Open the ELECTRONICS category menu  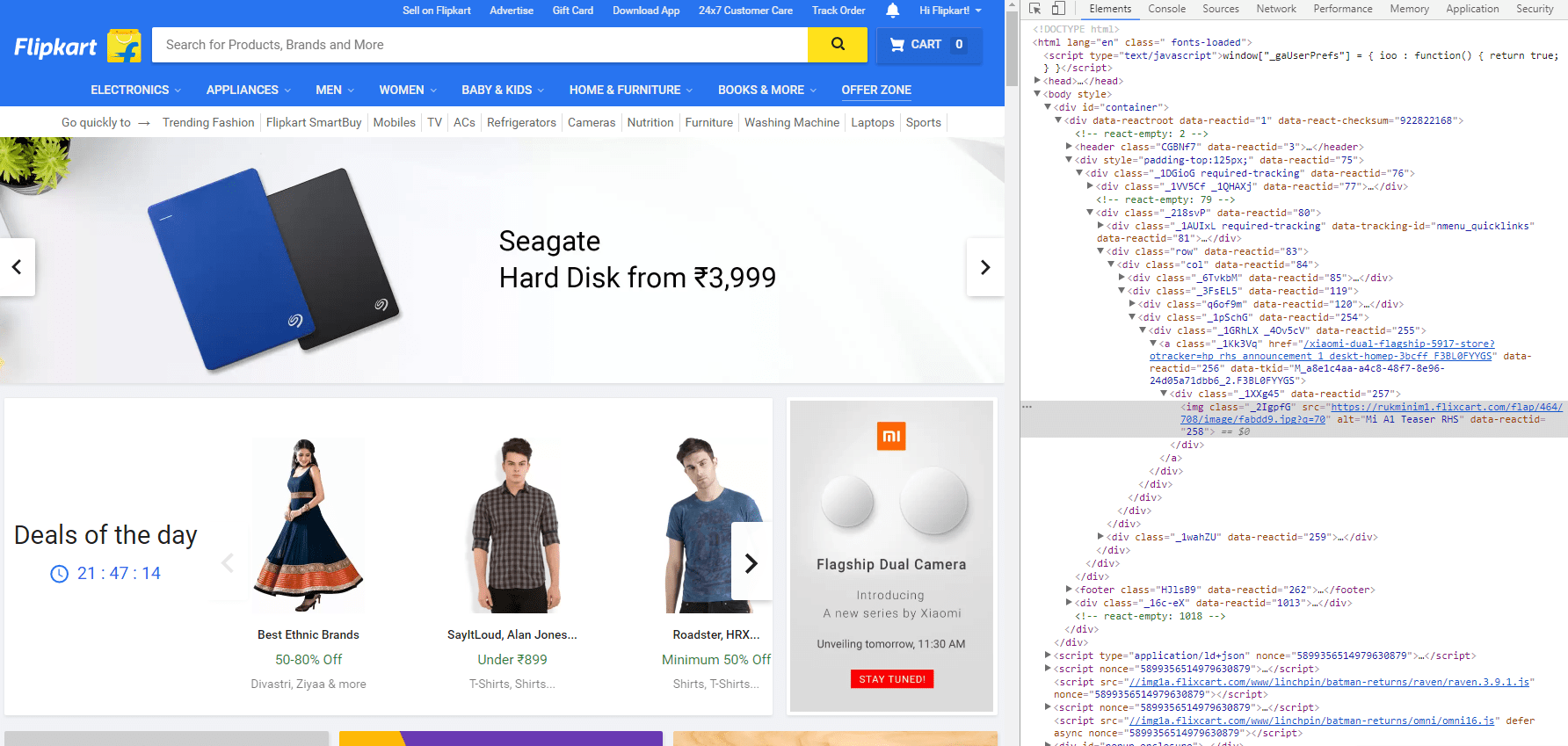pyautogui.click(x=135, y=90)
